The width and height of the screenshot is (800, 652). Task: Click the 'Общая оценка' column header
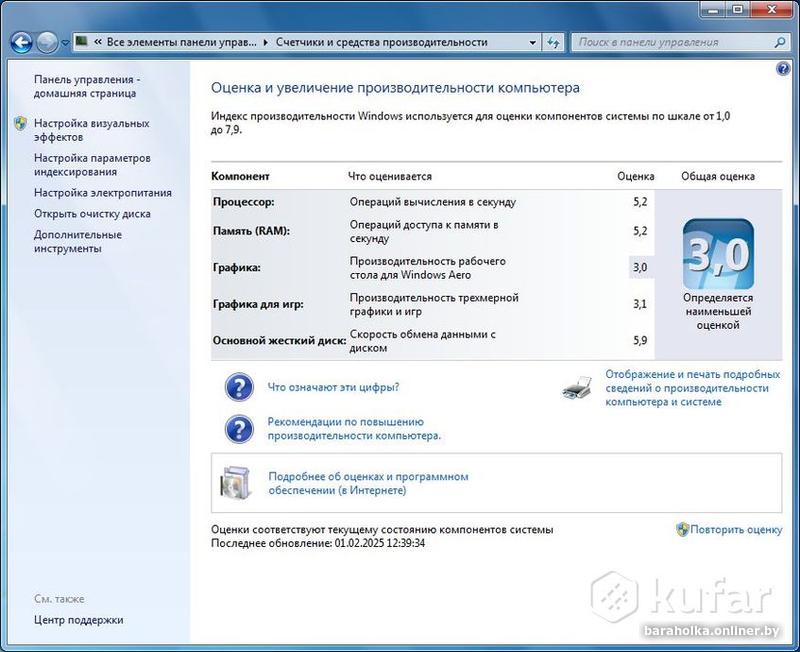[x=718, y=177]
